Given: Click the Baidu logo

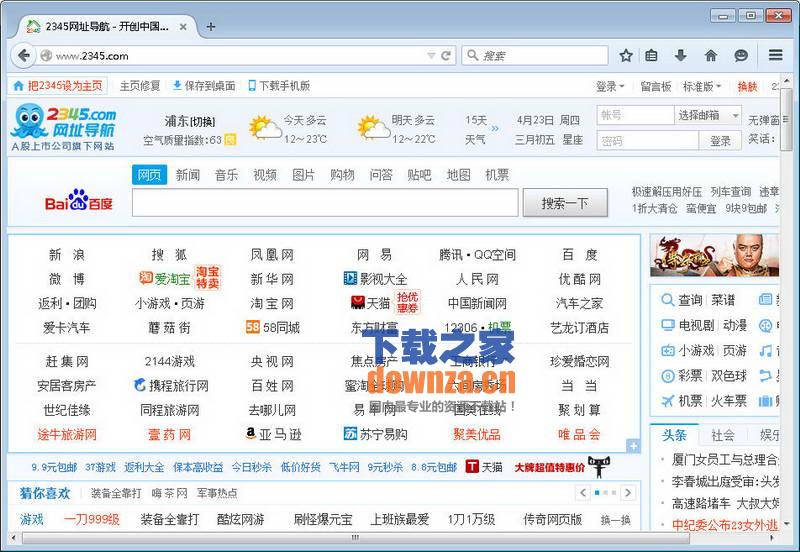Looking at the screenshot, I should (79, 200).
